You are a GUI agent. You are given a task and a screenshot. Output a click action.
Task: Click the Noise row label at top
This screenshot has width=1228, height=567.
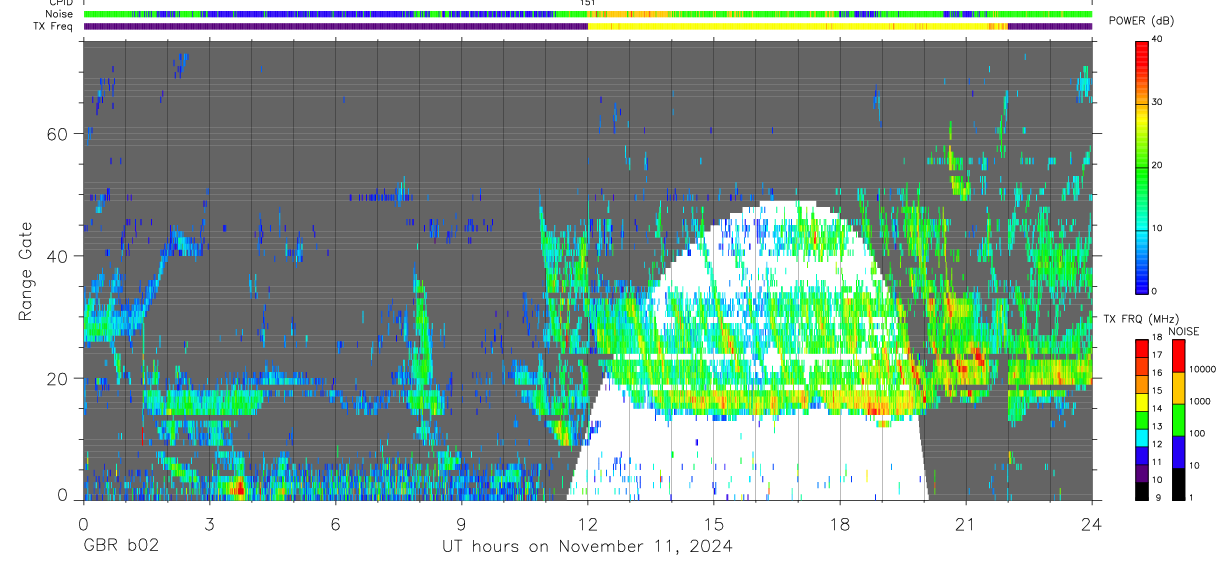59,14
